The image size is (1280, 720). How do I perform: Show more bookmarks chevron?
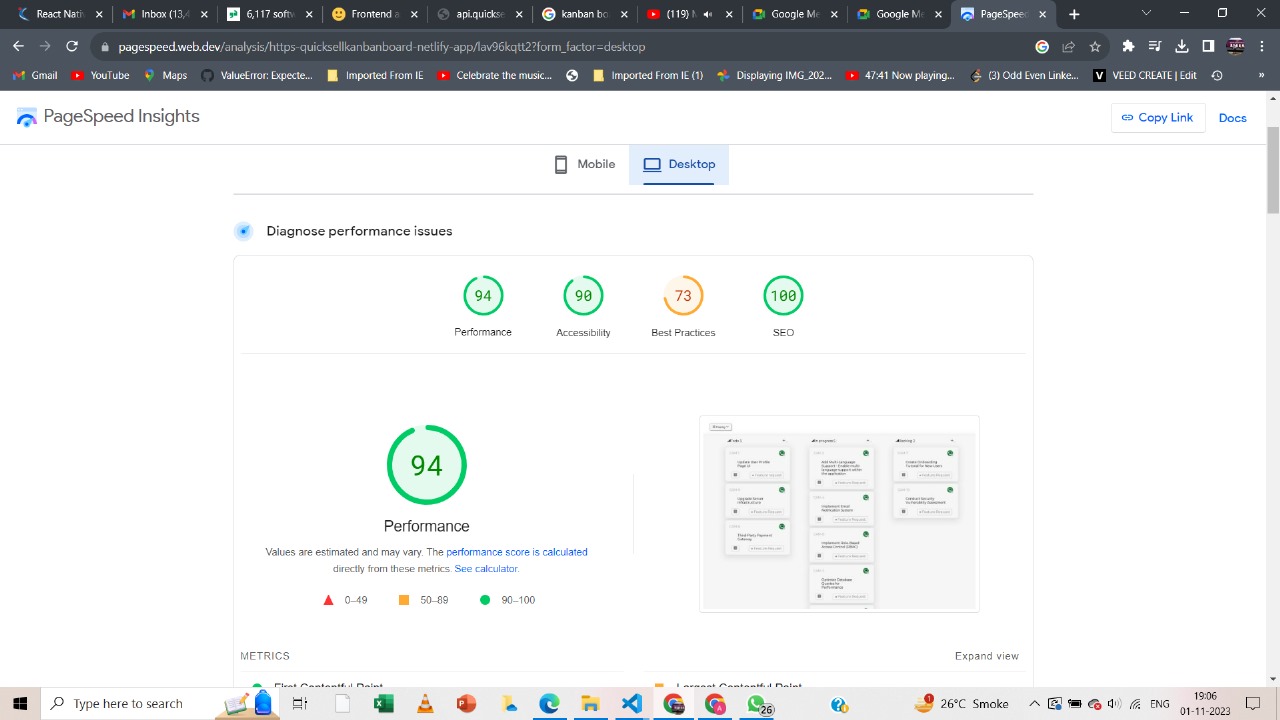point(1261,75)
